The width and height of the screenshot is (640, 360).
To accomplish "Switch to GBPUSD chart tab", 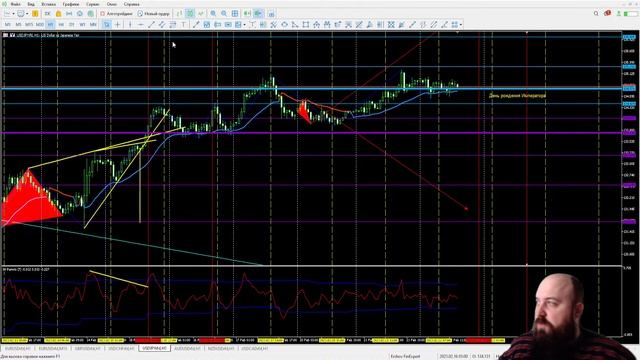I will [87, 349].
